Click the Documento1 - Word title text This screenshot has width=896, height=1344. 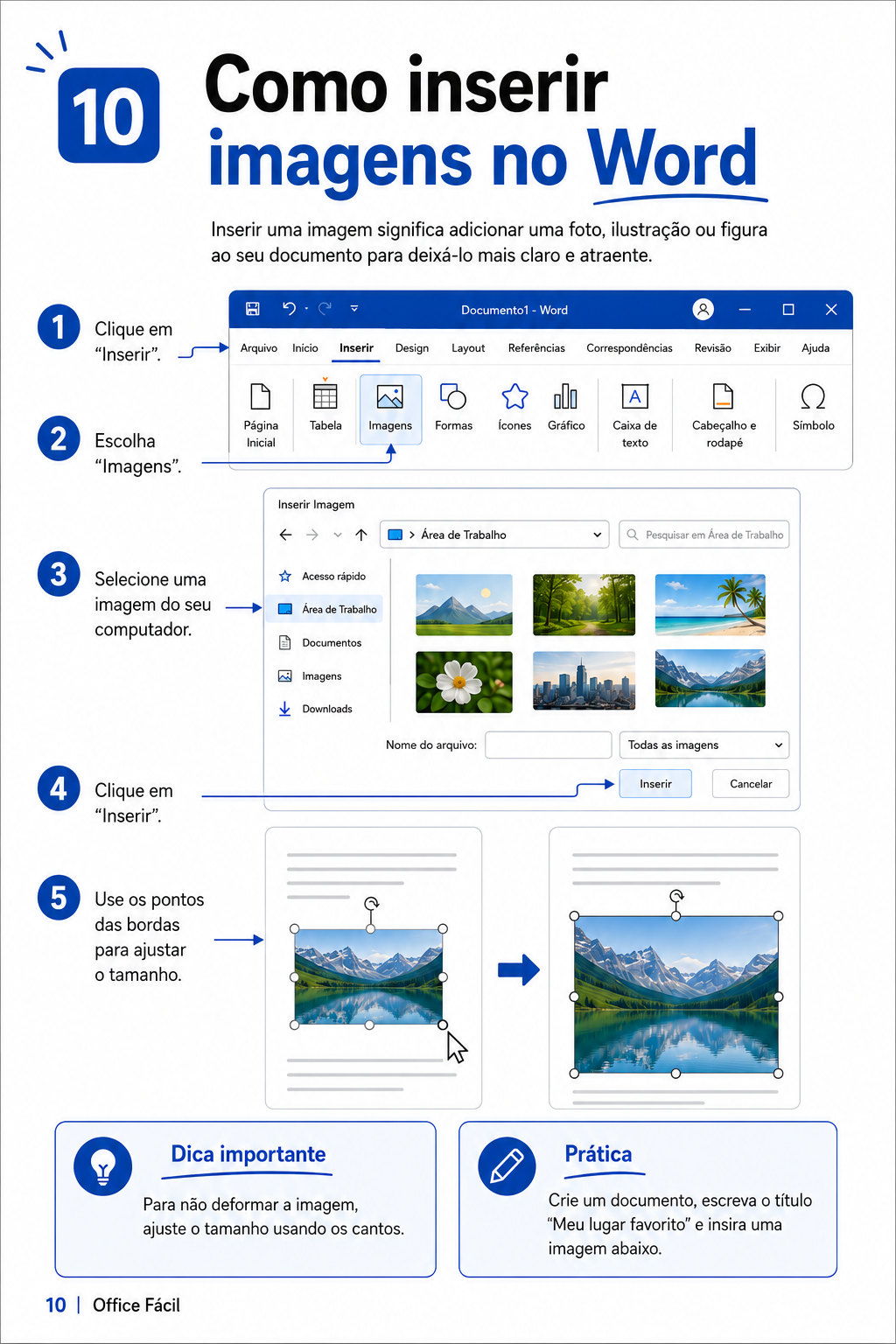click(514, 310)
